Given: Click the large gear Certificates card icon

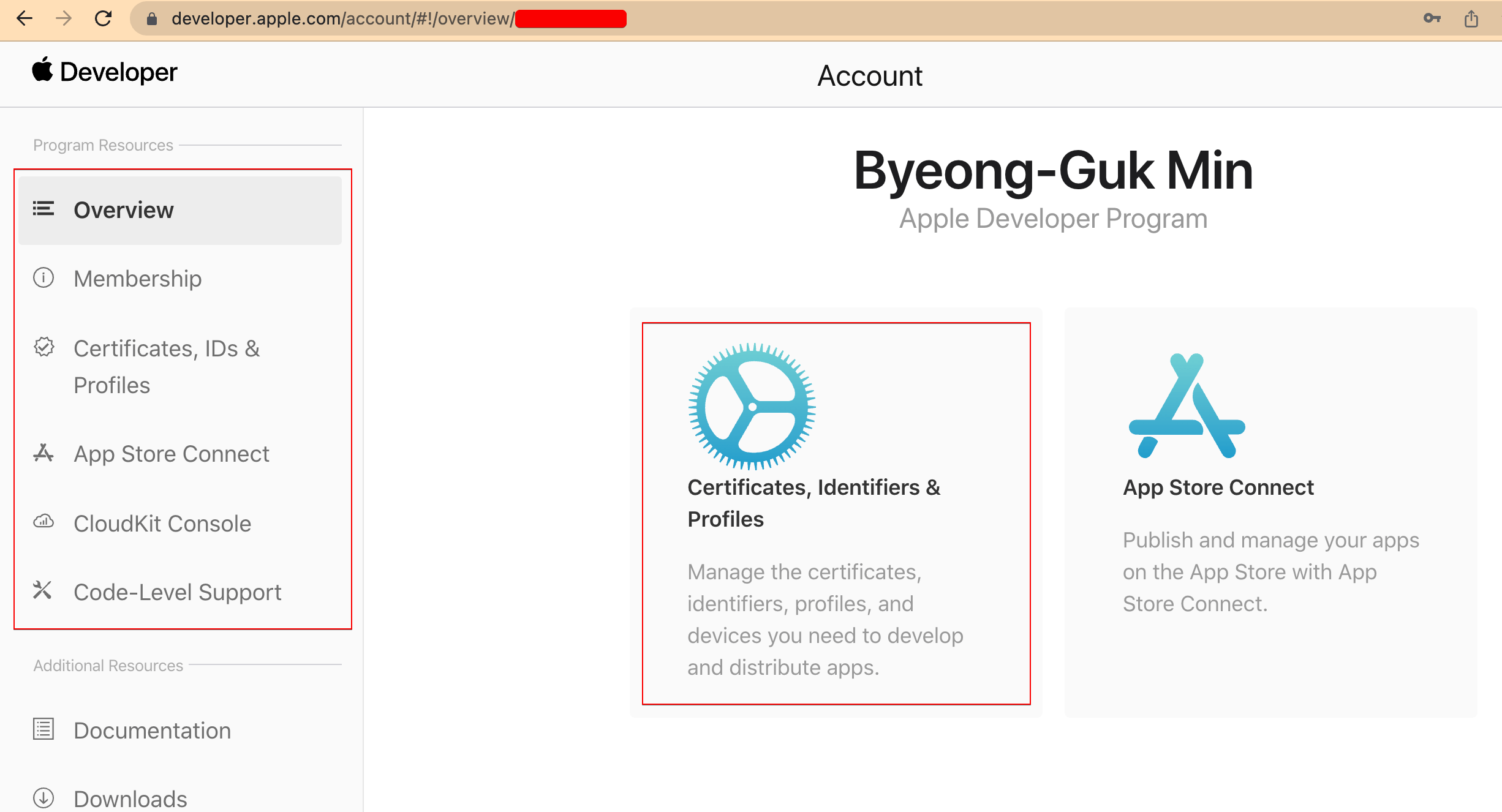Looking at the screenshot, I should [x=752, y=407].
